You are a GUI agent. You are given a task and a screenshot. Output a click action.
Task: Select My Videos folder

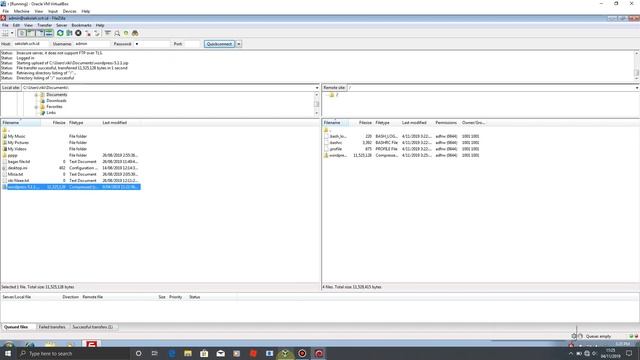[x=17, y=149]
